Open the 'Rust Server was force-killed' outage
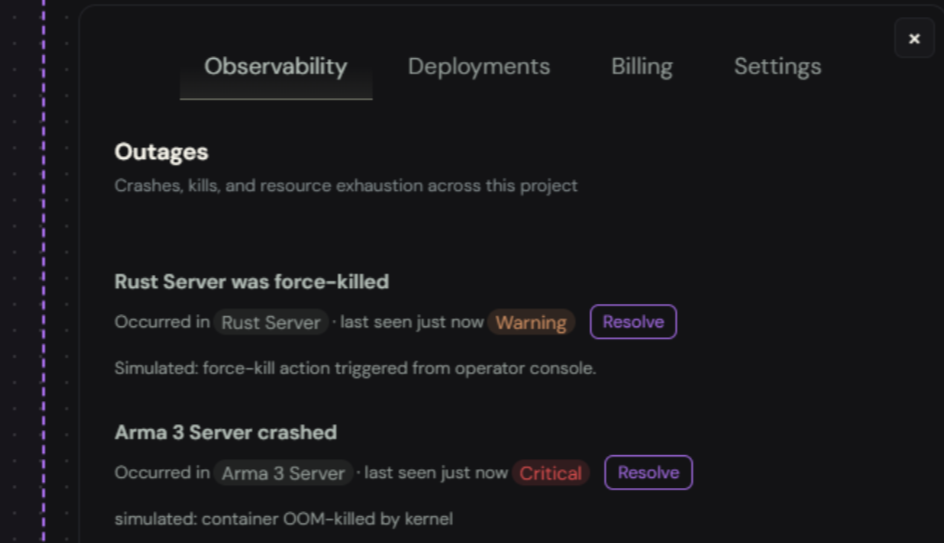 click(251, 282)
